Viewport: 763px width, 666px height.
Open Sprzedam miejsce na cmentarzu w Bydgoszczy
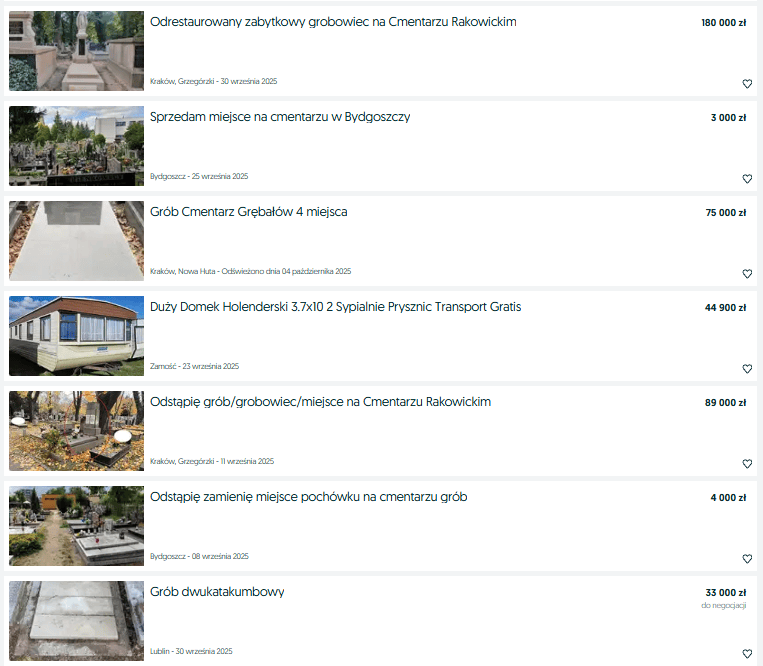coord(280,117)
